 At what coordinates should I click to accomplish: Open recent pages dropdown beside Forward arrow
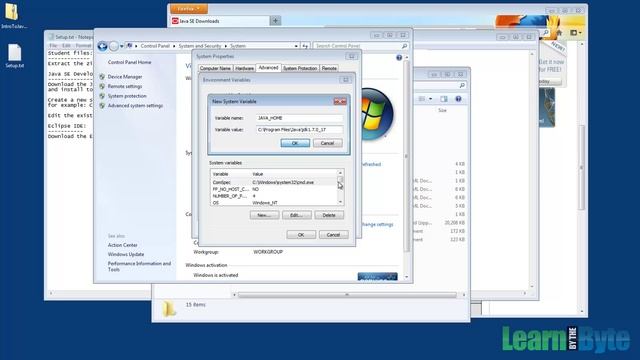122,46
